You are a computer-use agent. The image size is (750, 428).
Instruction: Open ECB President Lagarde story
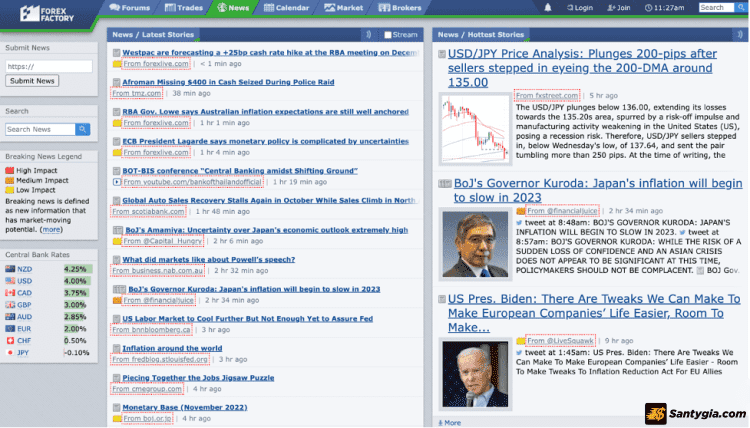pyautogui.click(x=265, y=142)
